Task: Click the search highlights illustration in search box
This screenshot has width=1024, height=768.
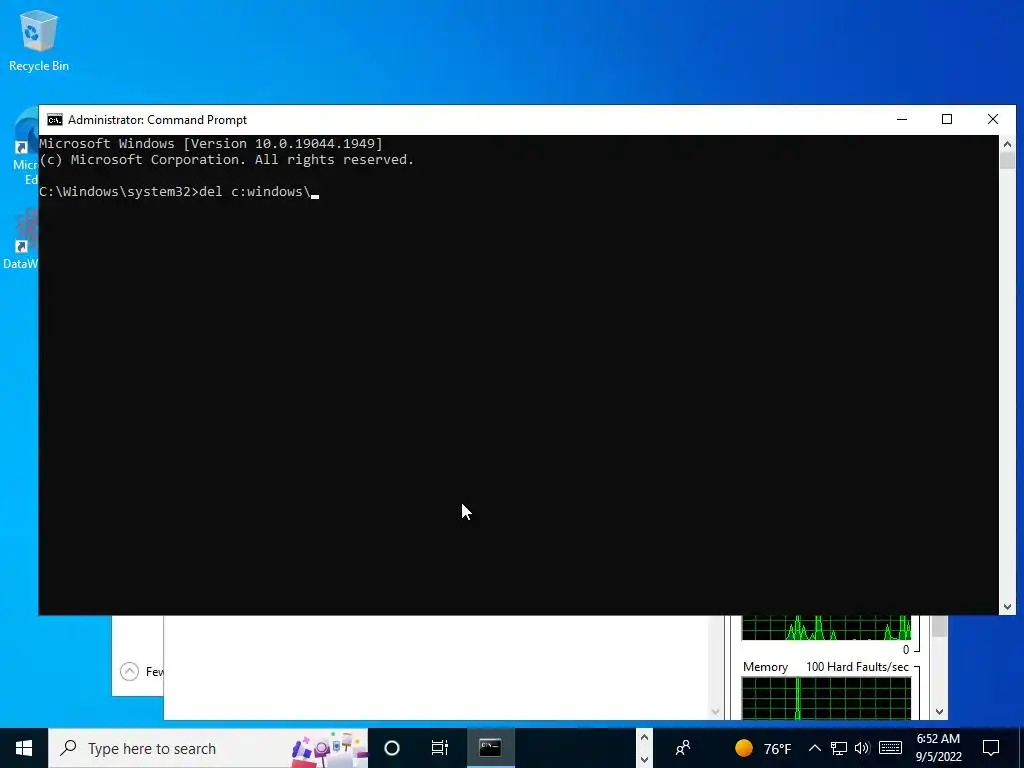Action: click(x=330, y=748)
